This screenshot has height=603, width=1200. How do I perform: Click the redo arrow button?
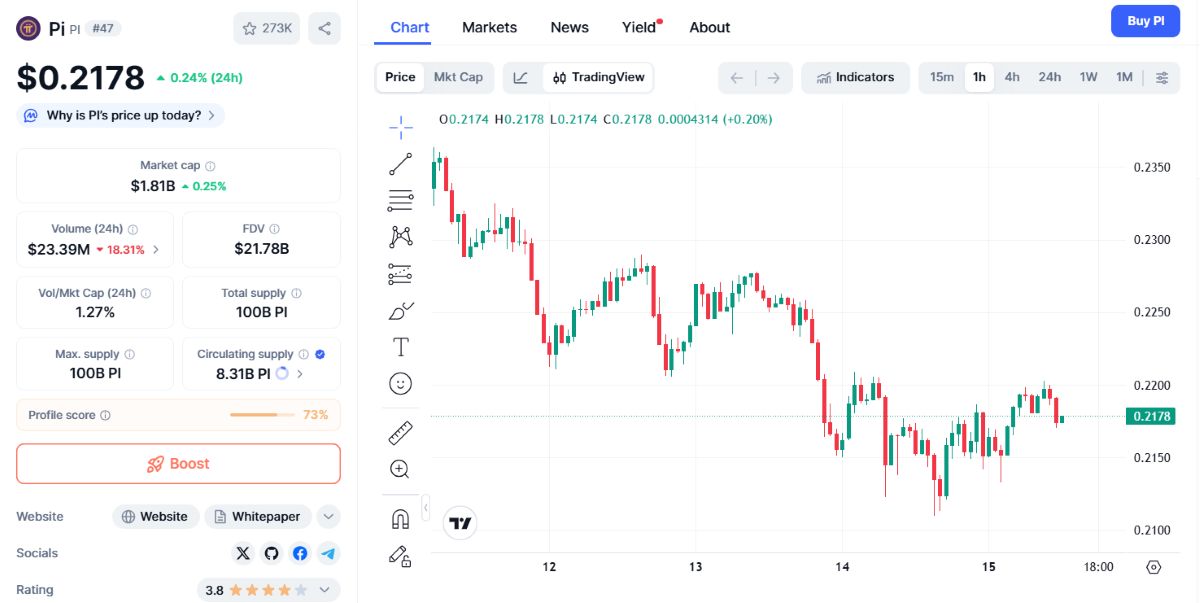point(774,78)
